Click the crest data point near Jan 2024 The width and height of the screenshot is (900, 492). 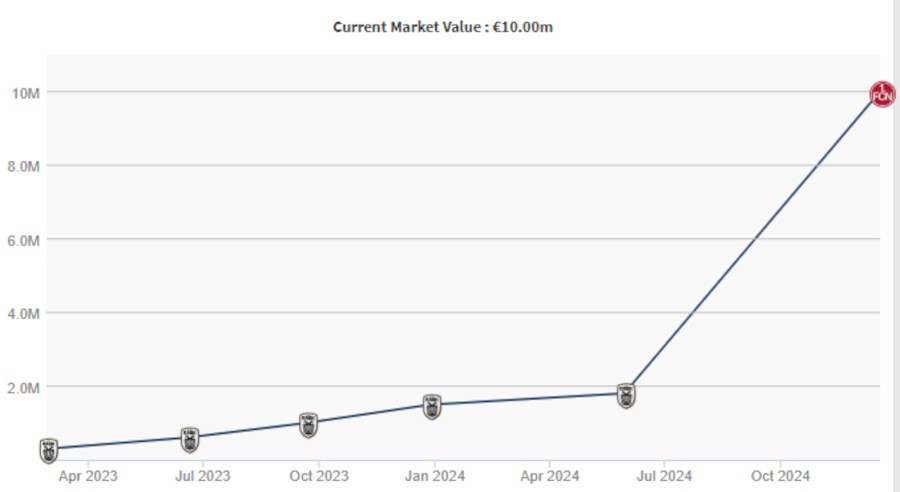(x=431, y=406)
